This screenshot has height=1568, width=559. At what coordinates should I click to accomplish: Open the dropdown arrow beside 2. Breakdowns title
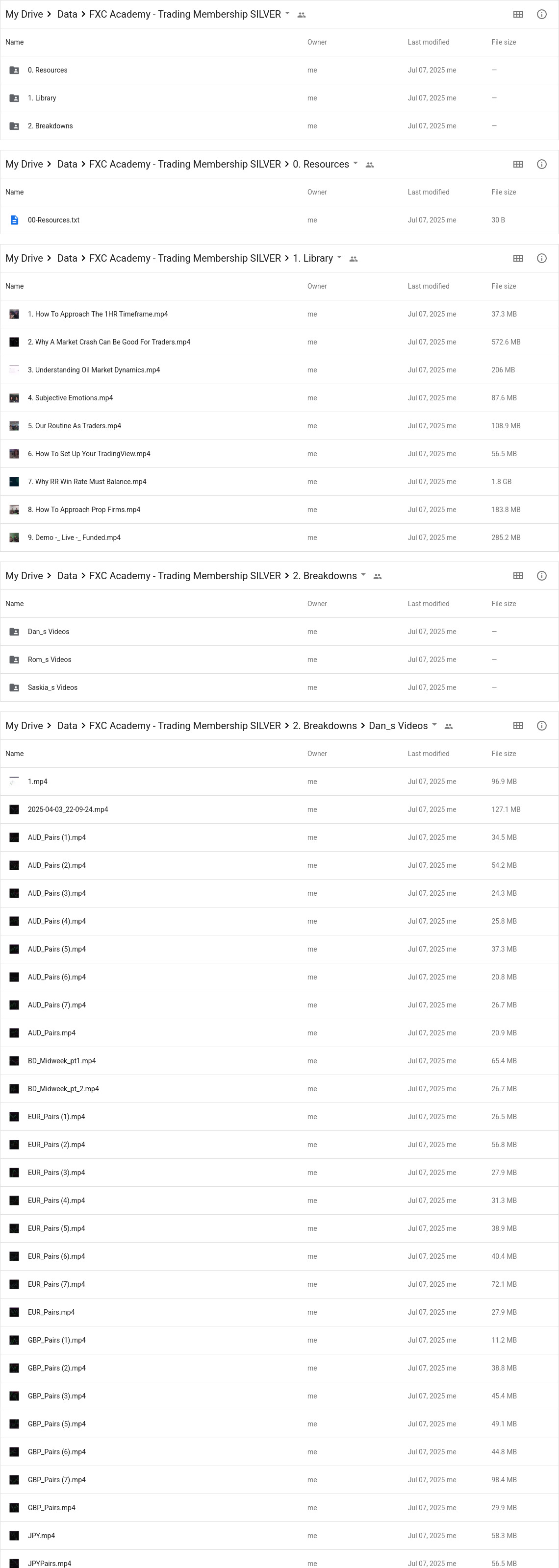click(363, 575)
